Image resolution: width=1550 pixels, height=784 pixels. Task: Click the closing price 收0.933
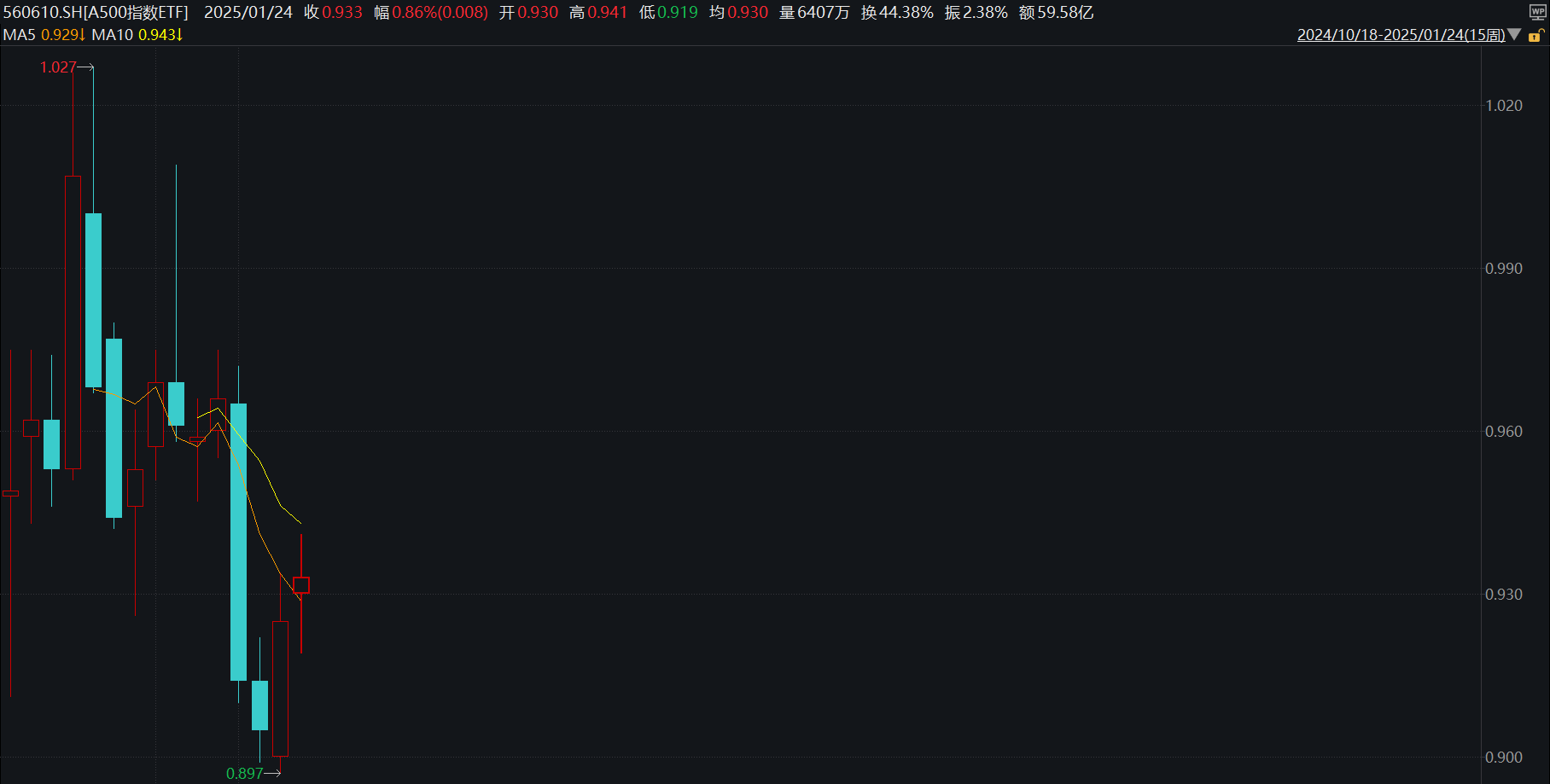click(x=334, y=13)
